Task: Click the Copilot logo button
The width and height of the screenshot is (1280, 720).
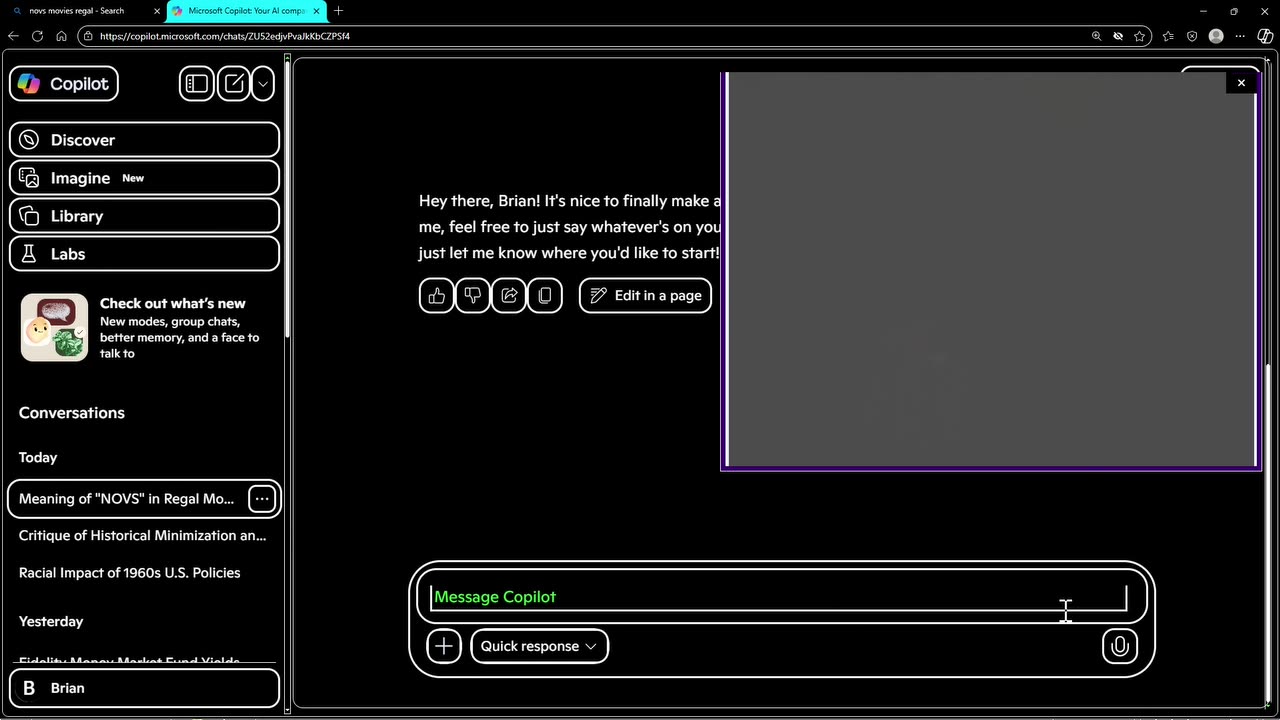Action: click(64, 84)
